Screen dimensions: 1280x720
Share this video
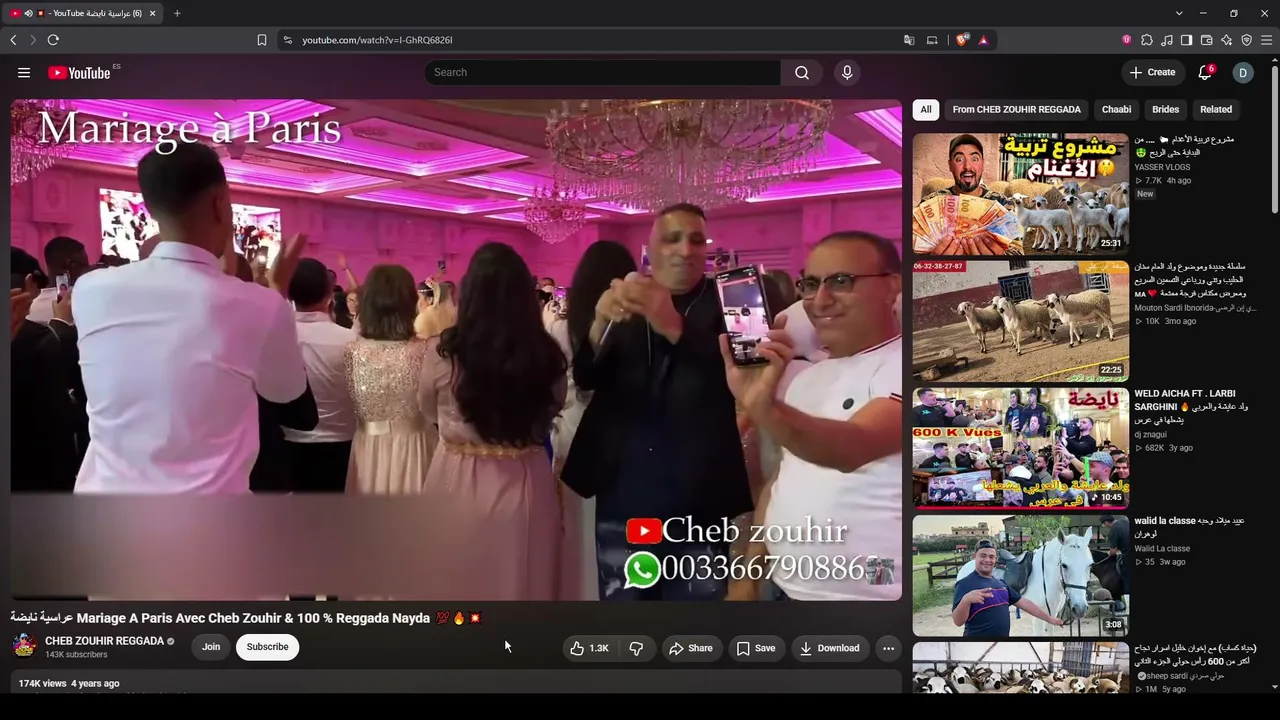coord(691,648)
